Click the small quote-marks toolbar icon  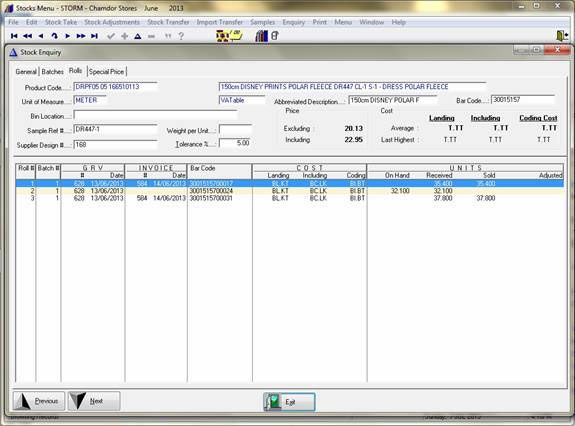pyautogui.click(x=168, y=36)
